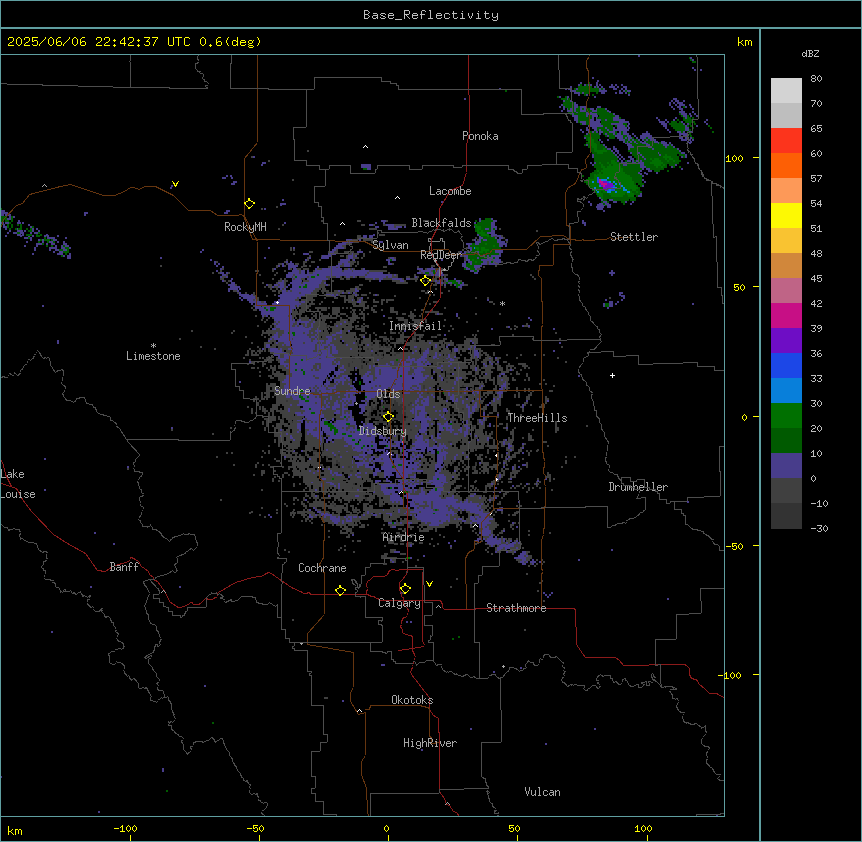The width and height of the screenshot is (862, 842).
Task: Click the yellow diamond marker above RockyMH
Action: (x=249, y=204)
